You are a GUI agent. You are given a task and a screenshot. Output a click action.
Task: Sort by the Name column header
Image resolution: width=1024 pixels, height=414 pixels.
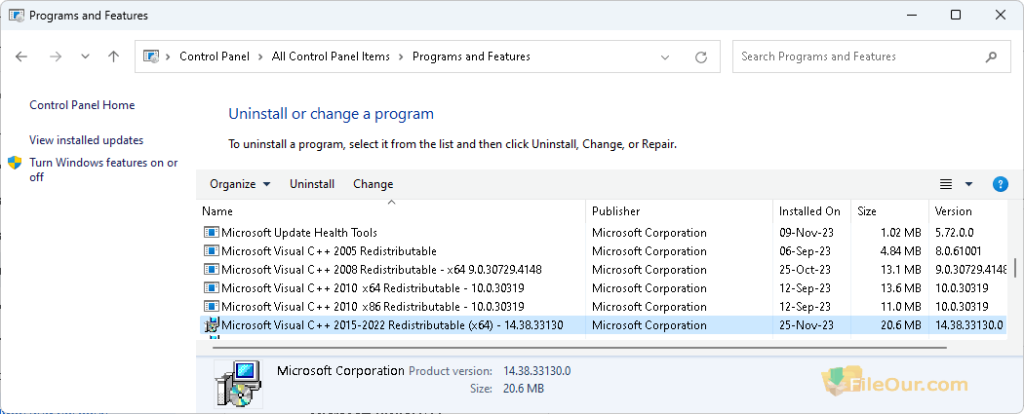(392, 211)
